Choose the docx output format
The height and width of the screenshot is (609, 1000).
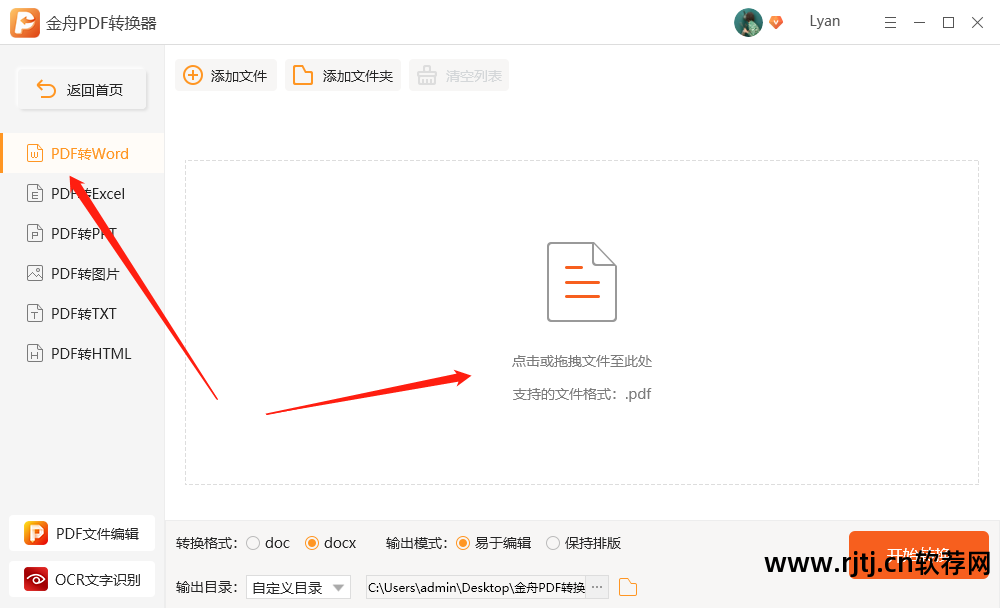(312, 542)
